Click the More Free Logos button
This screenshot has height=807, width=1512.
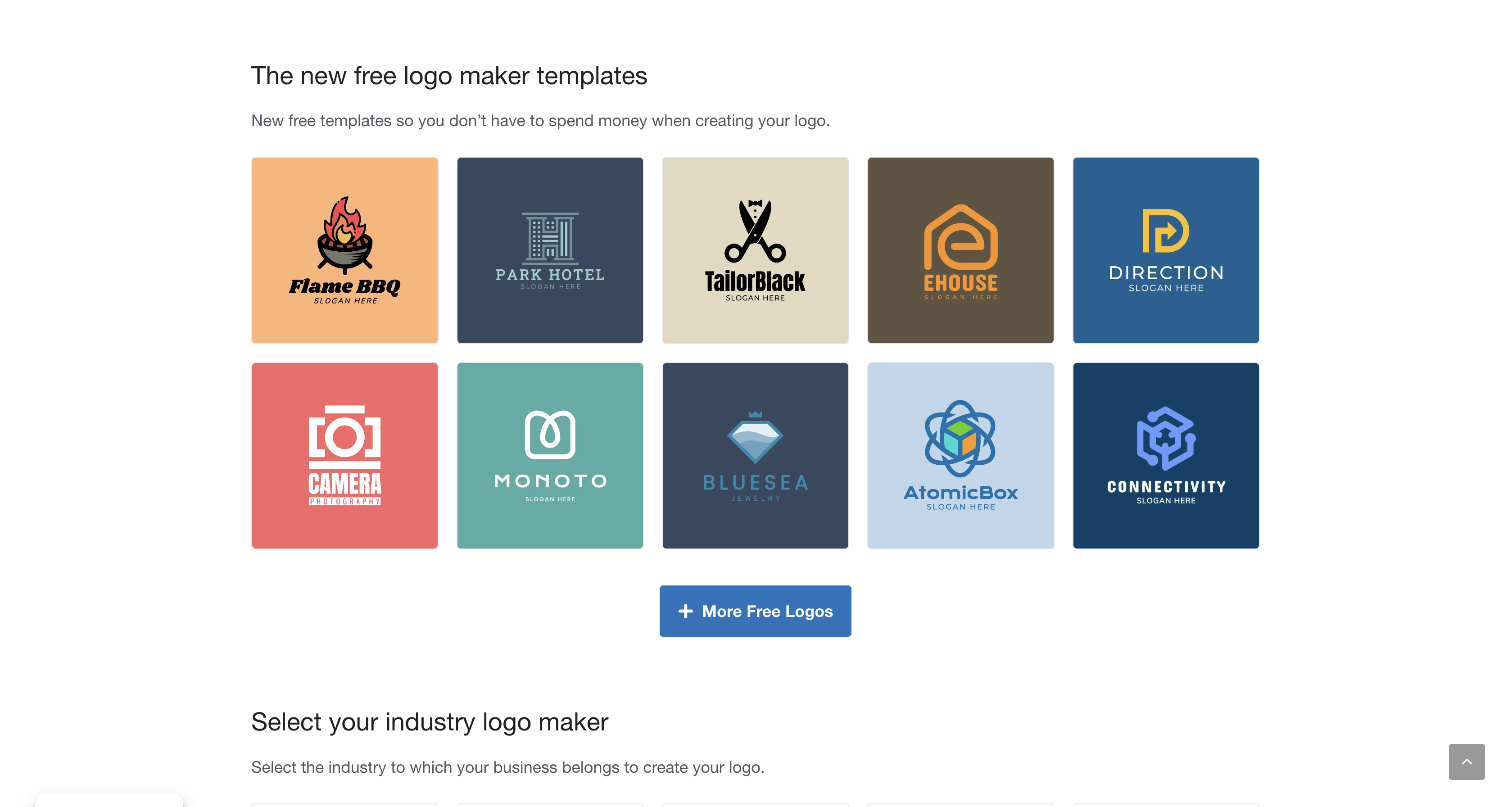[756, 611]
